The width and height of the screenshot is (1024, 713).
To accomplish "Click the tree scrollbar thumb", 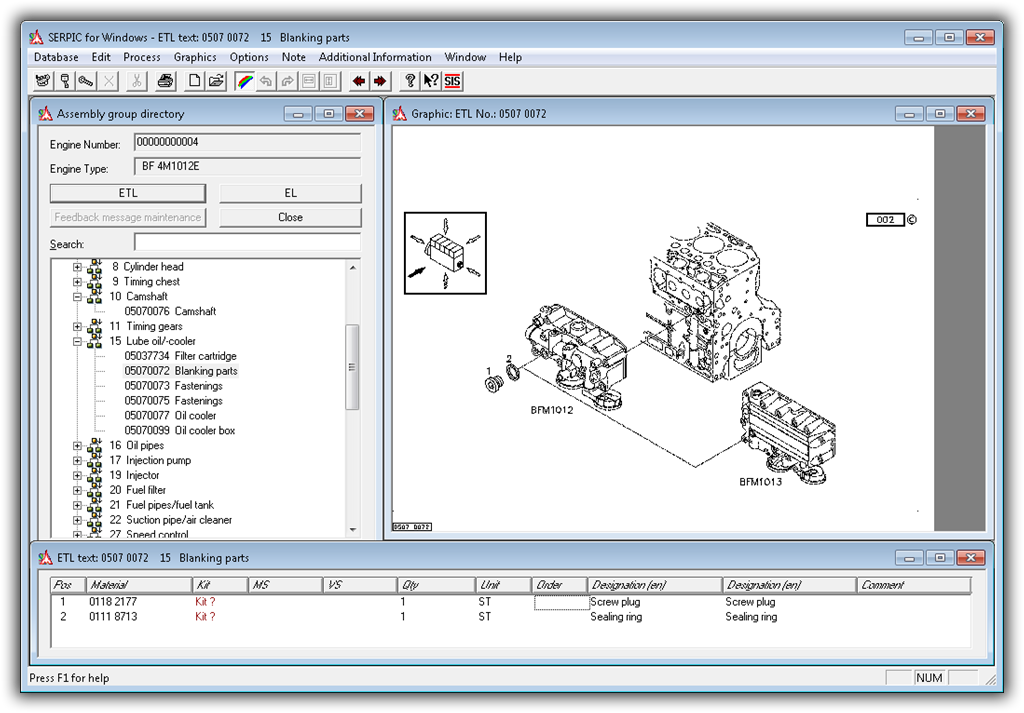I will tap(353, 366).
